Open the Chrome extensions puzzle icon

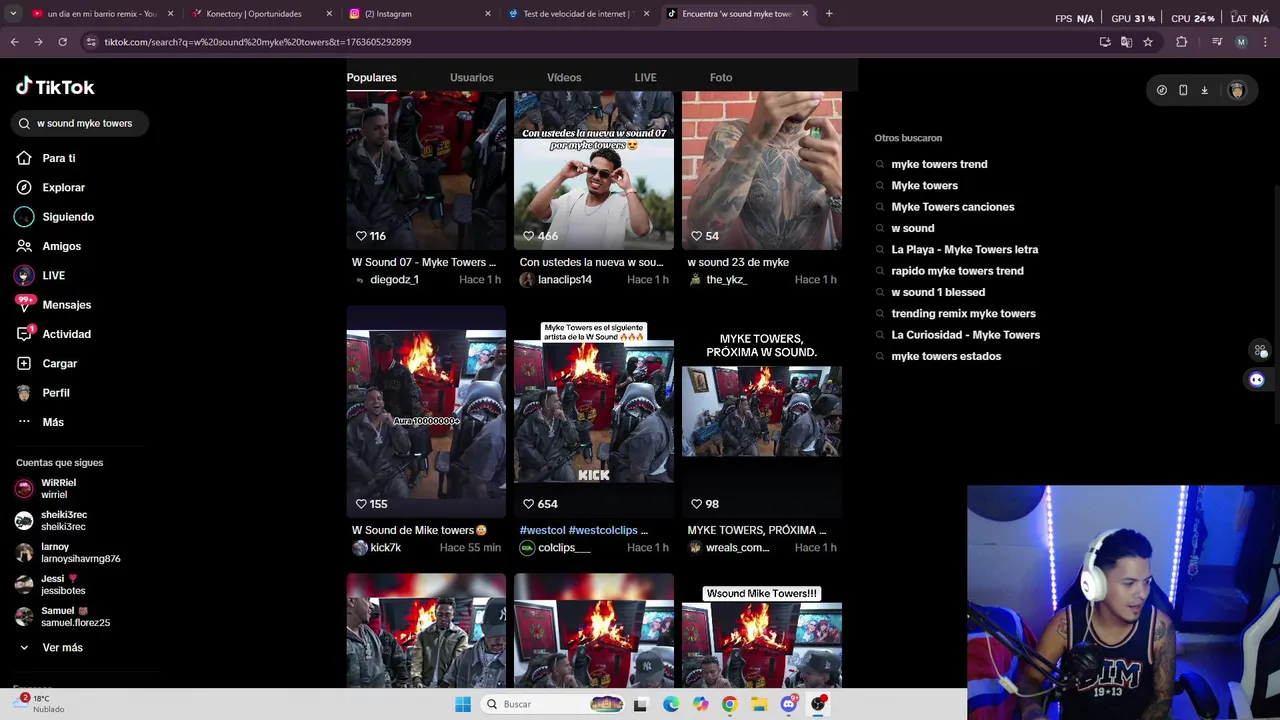coord(1182,42)
